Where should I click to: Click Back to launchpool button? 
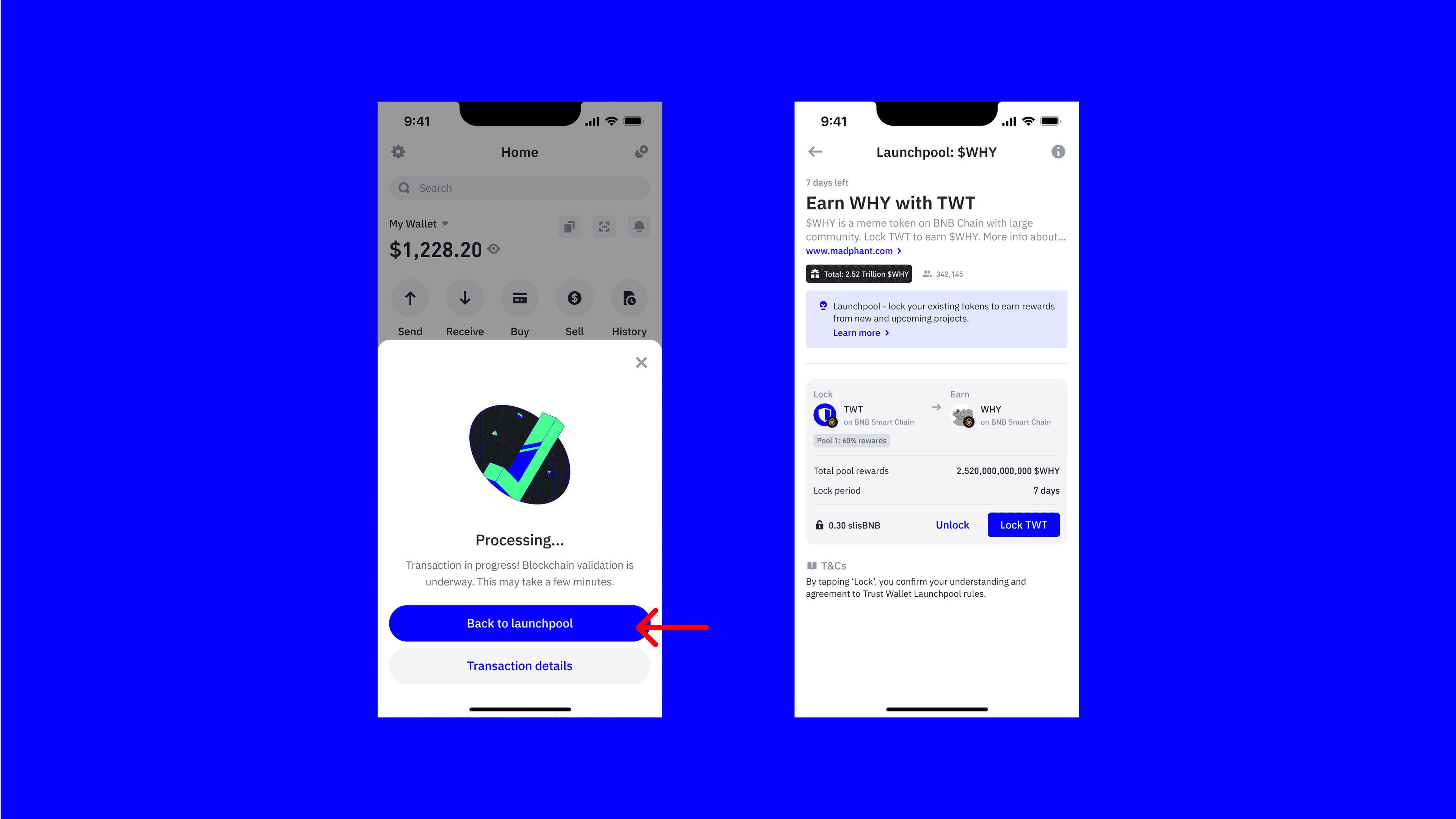(x=519, y=623)
